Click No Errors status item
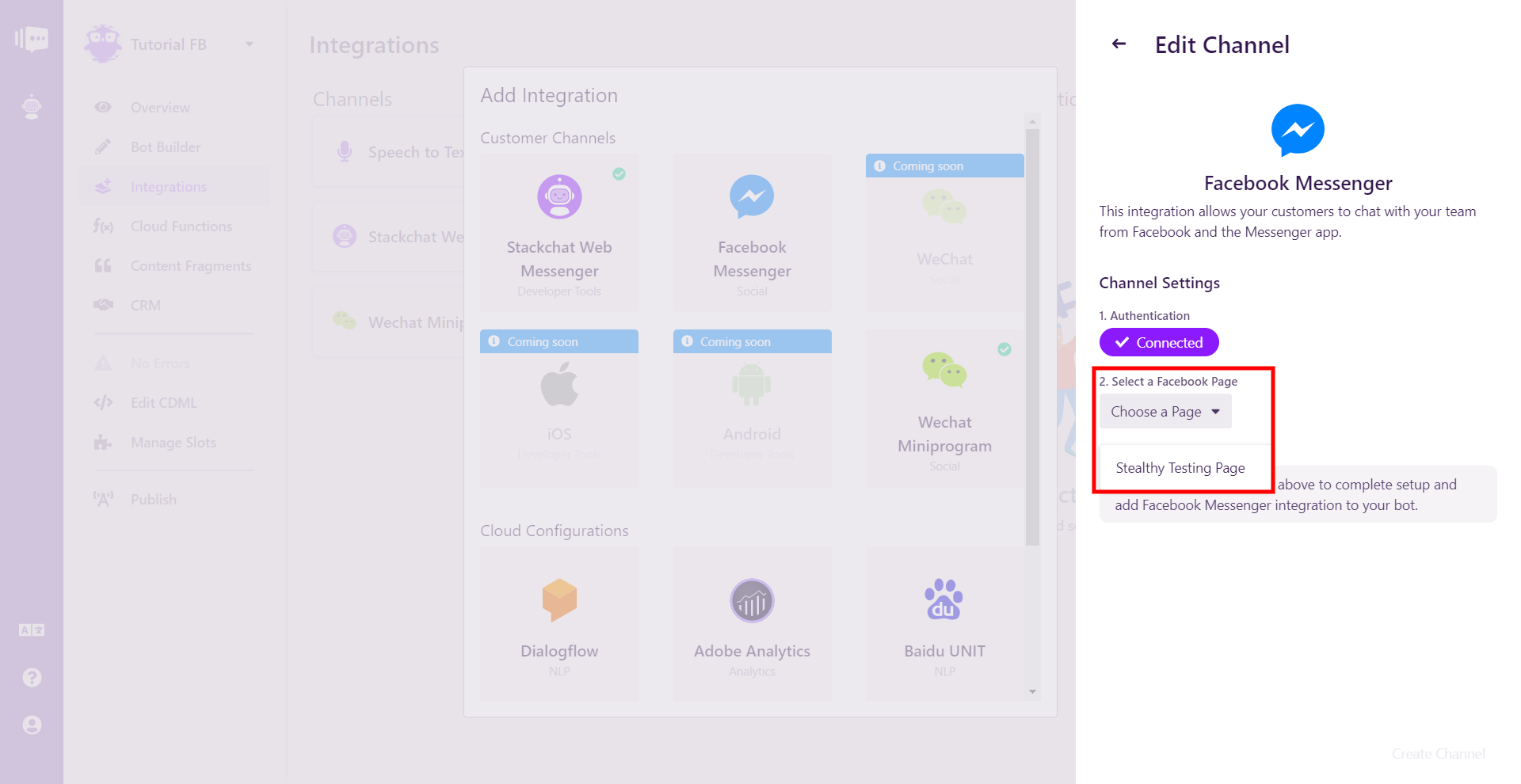 click(x=174, y=363)
